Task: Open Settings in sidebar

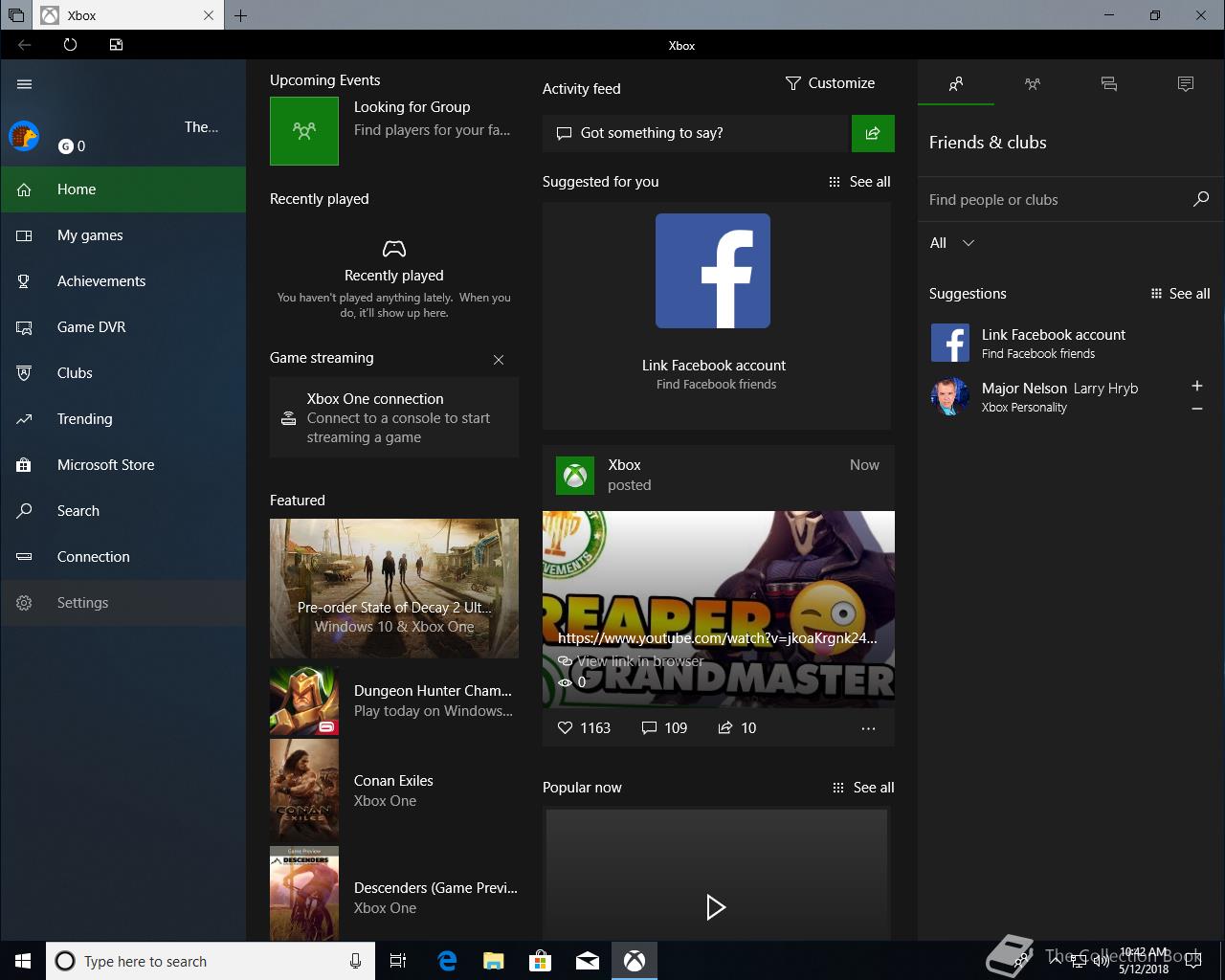Action: pos(122,603)
